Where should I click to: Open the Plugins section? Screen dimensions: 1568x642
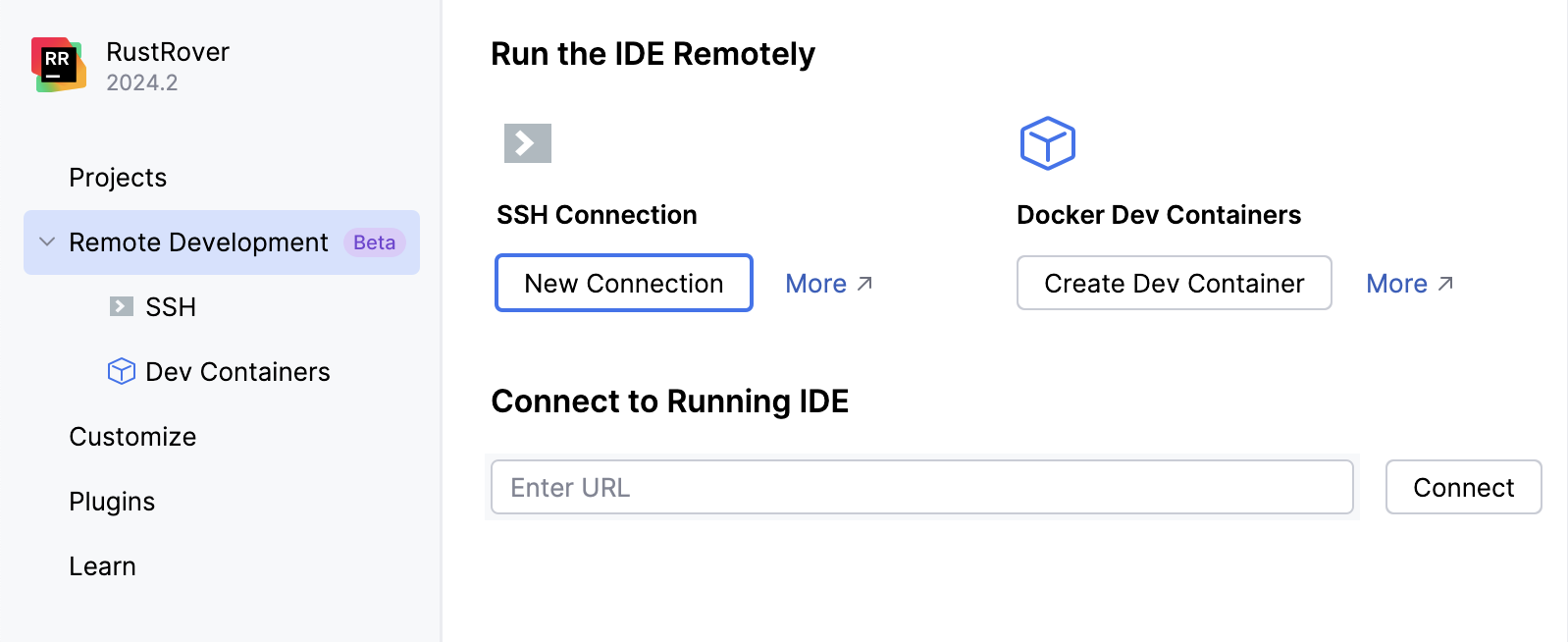pos(112,502)
